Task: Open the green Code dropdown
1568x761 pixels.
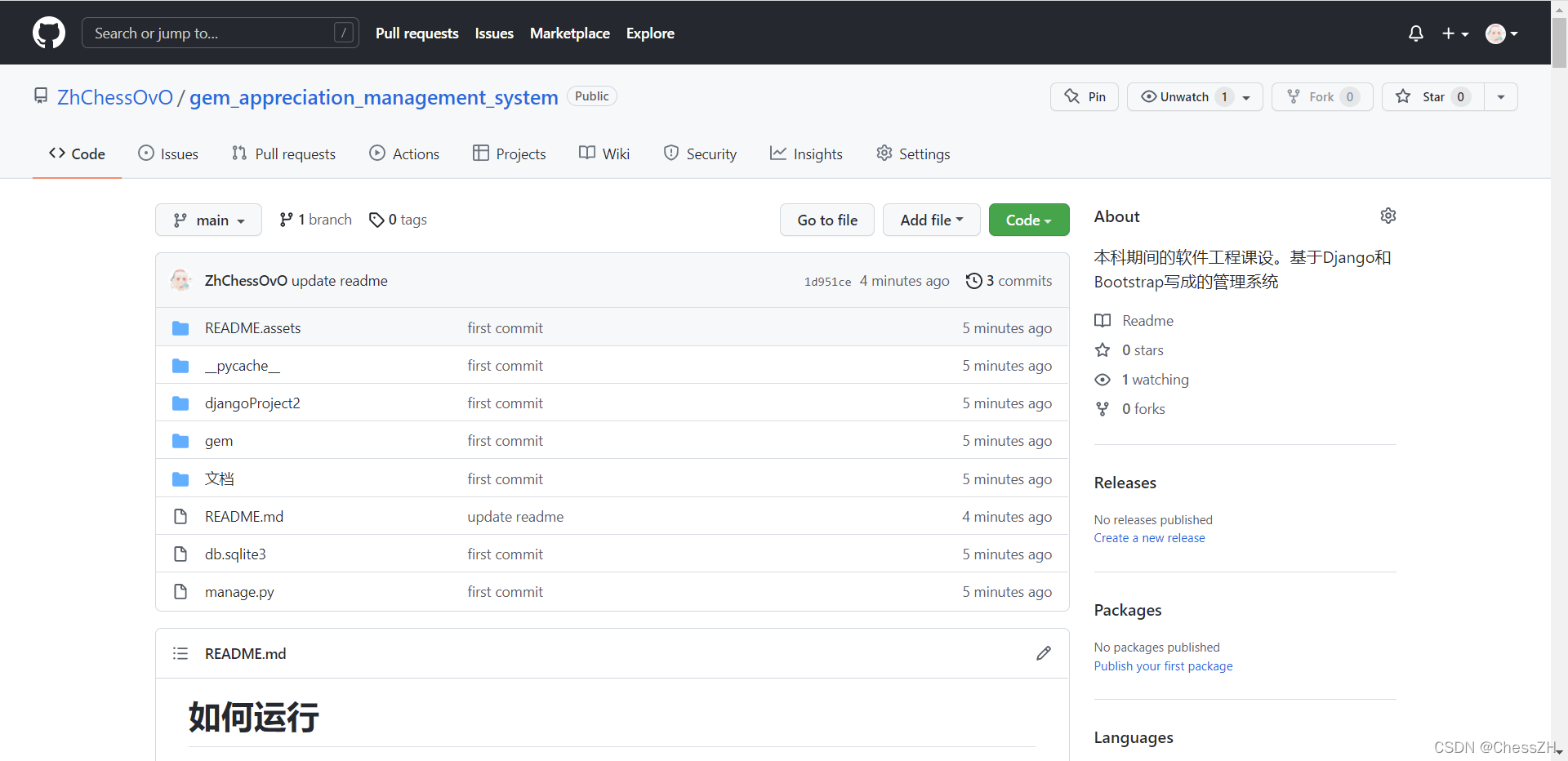Action: [1029, 220]
